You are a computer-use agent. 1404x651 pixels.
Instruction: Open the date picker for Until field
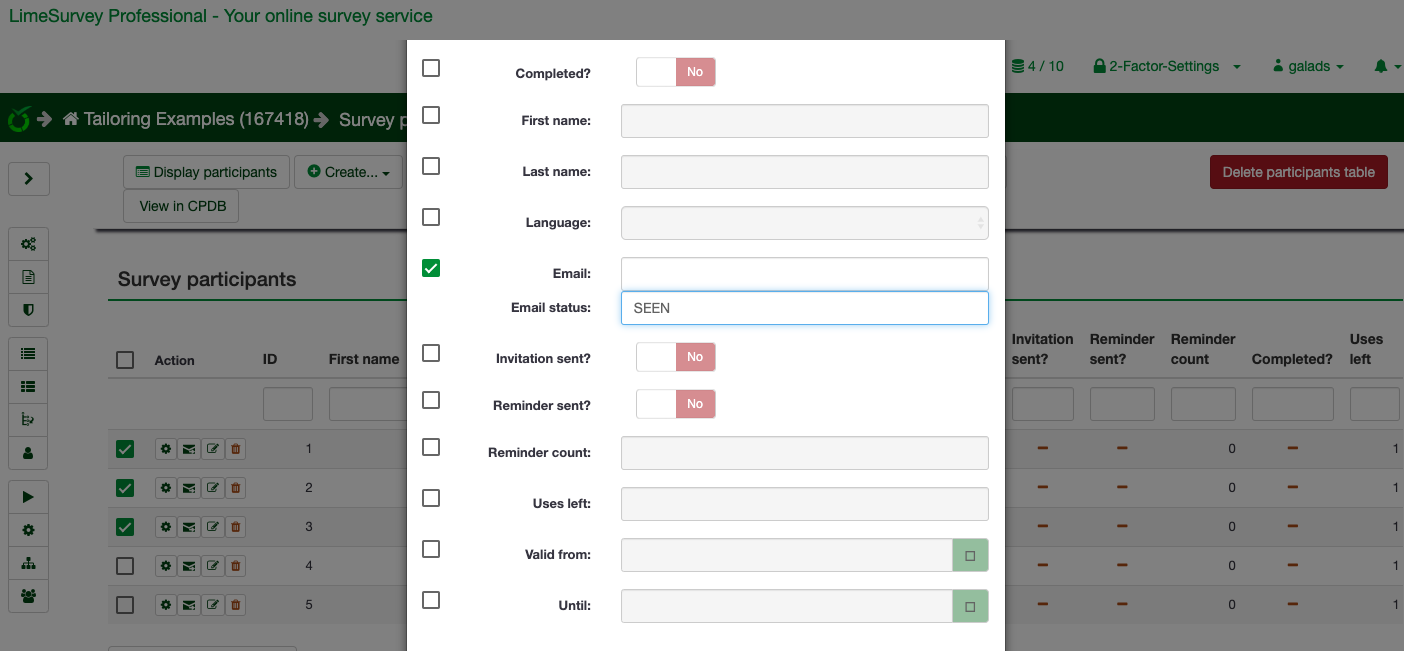(x=969, y=606)
